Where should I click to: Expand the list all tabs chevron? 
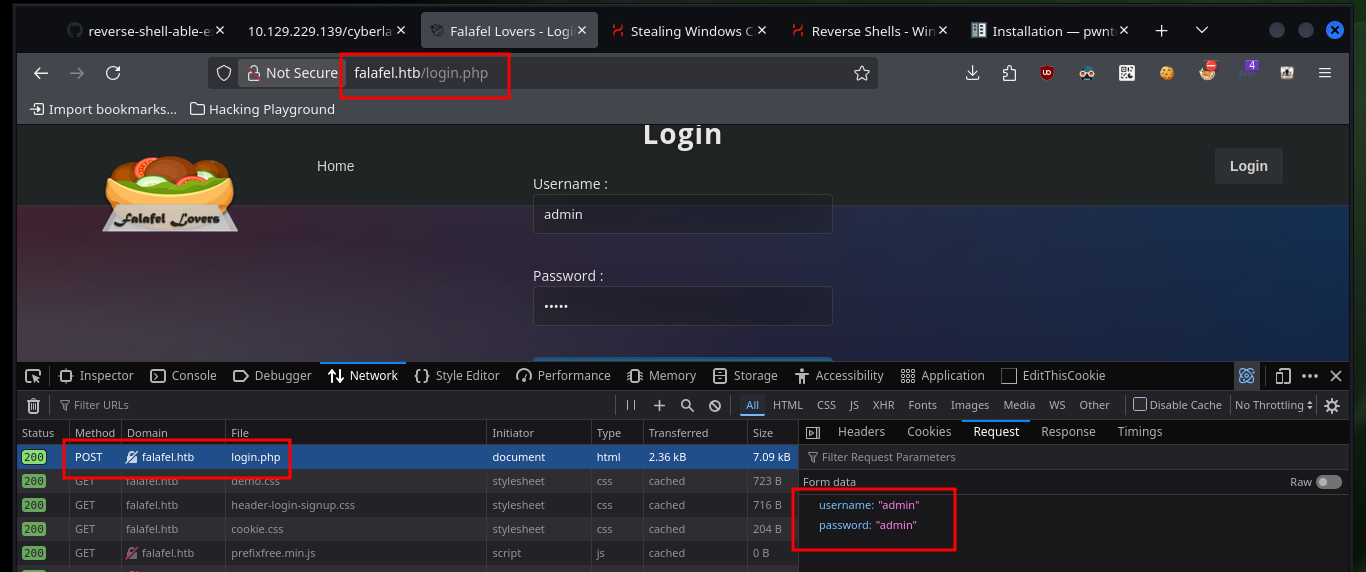(1202, 31)
